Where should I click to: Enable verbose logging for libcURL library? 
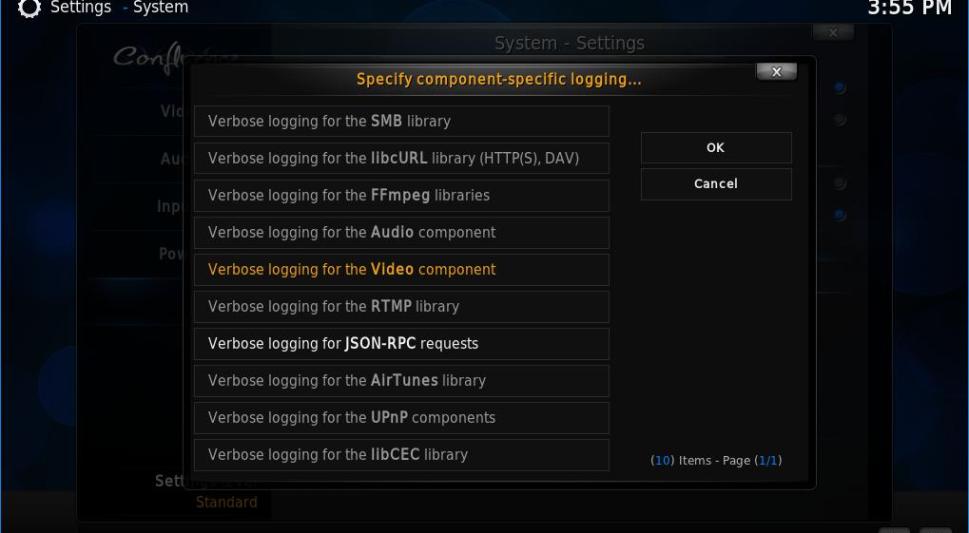point(401,158)
